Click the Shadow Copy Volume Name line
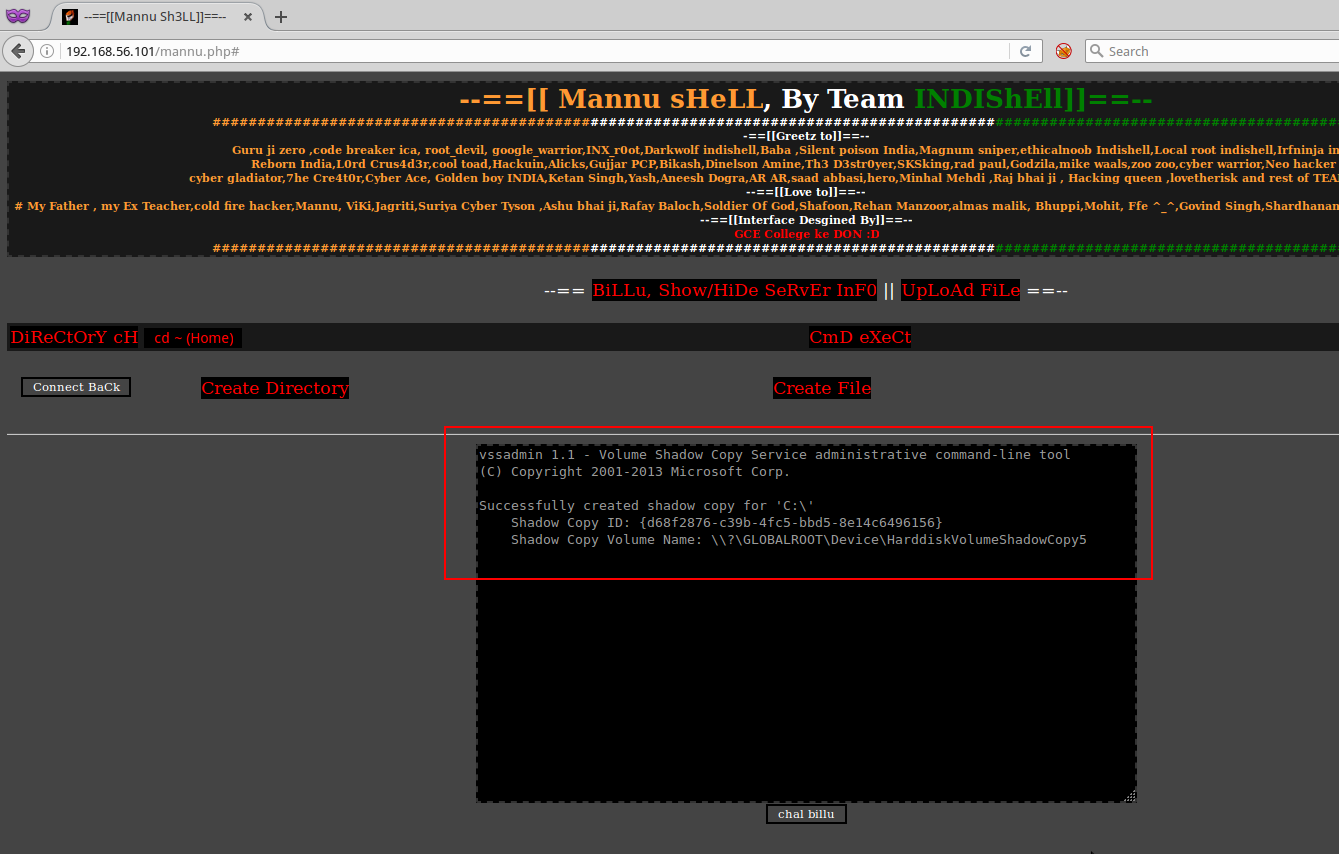 799,540
